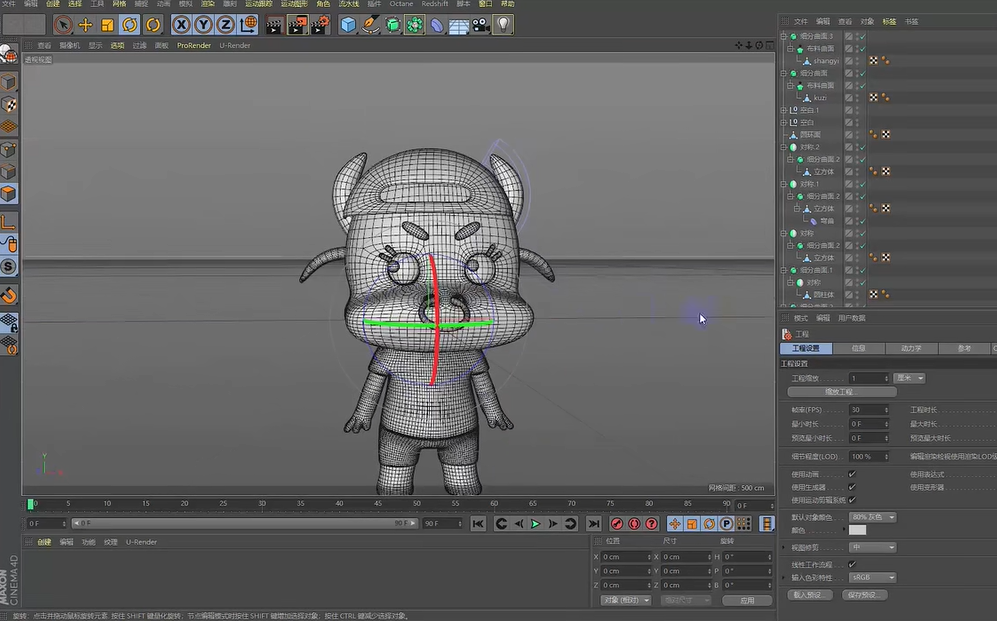
Task: Uncheck the 使用生成器 checkbox
Action: 852,487
